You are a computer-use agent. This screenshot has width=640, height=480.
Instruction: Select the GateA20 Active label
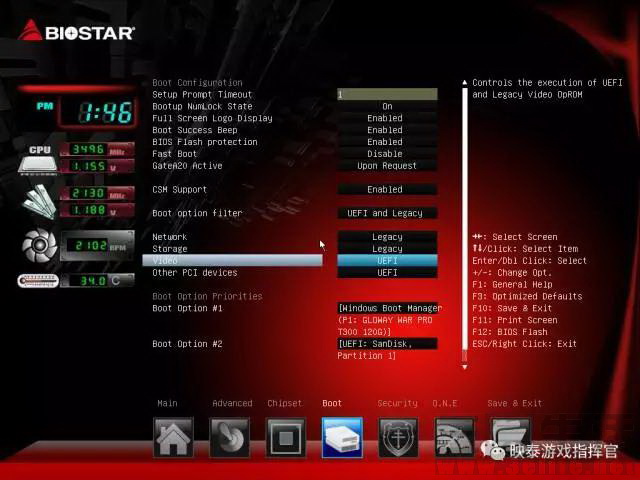click(187, 166)
